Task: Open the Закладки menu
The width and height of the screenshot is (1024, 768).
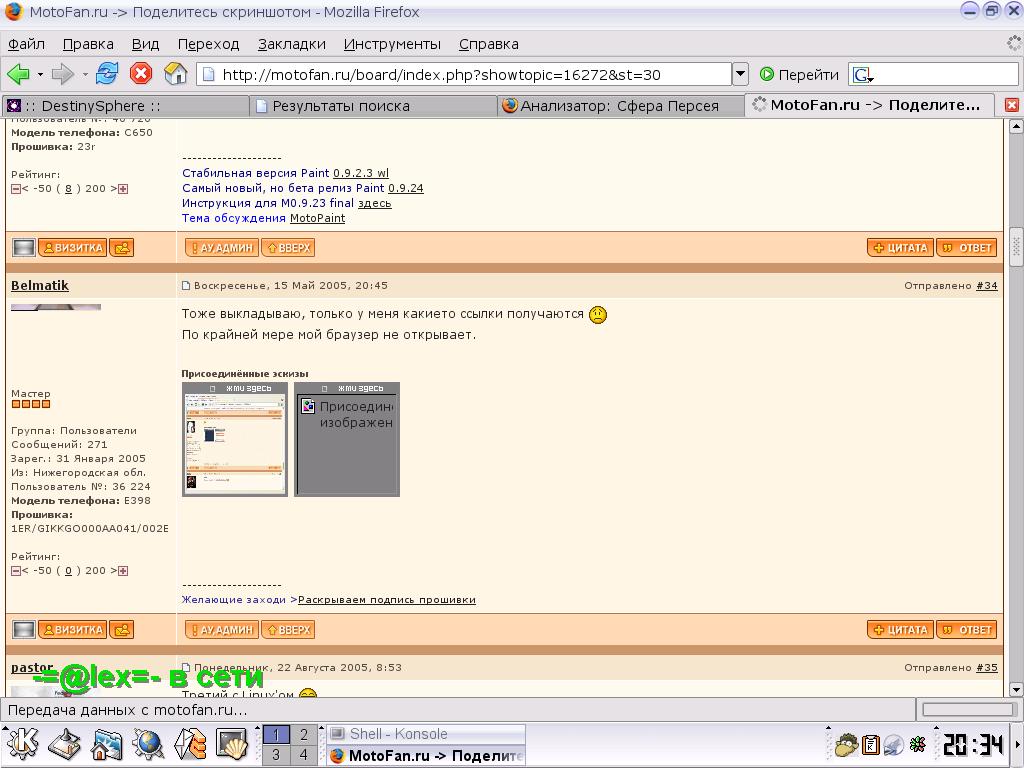Action: (x=291, y=44)
